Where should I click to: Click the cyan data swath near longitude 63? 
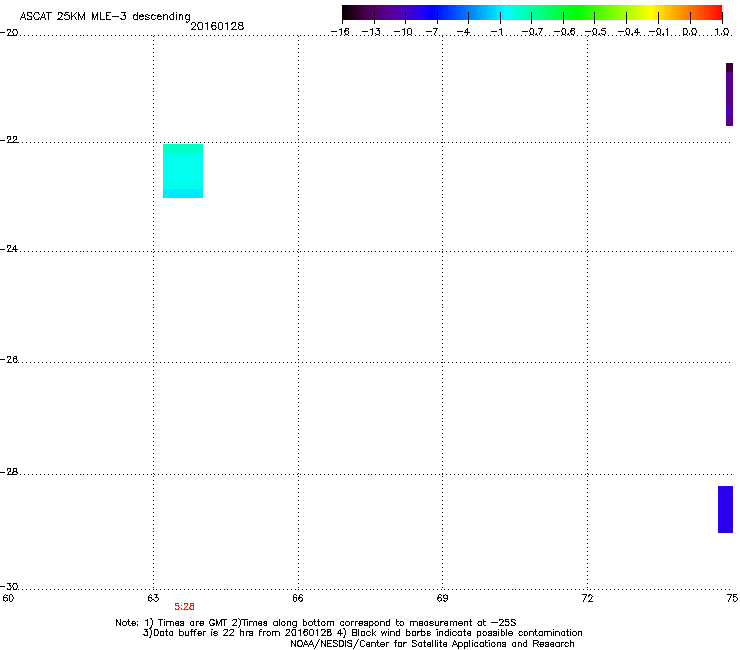coord(183,171)
